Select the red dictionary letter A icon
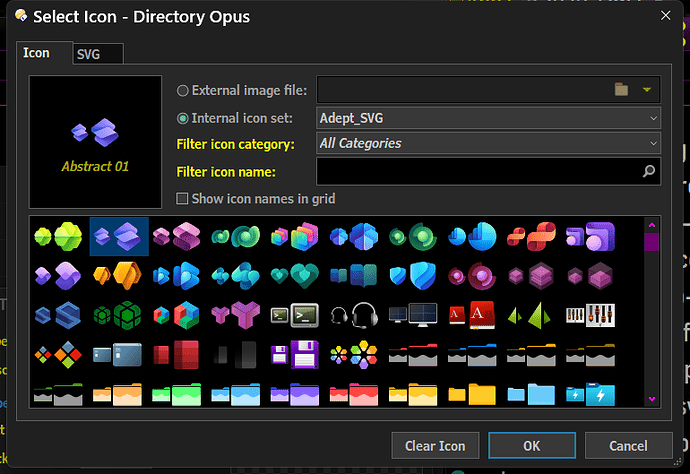690x474 pixels. pyautogui.click(x=472, y=315)
